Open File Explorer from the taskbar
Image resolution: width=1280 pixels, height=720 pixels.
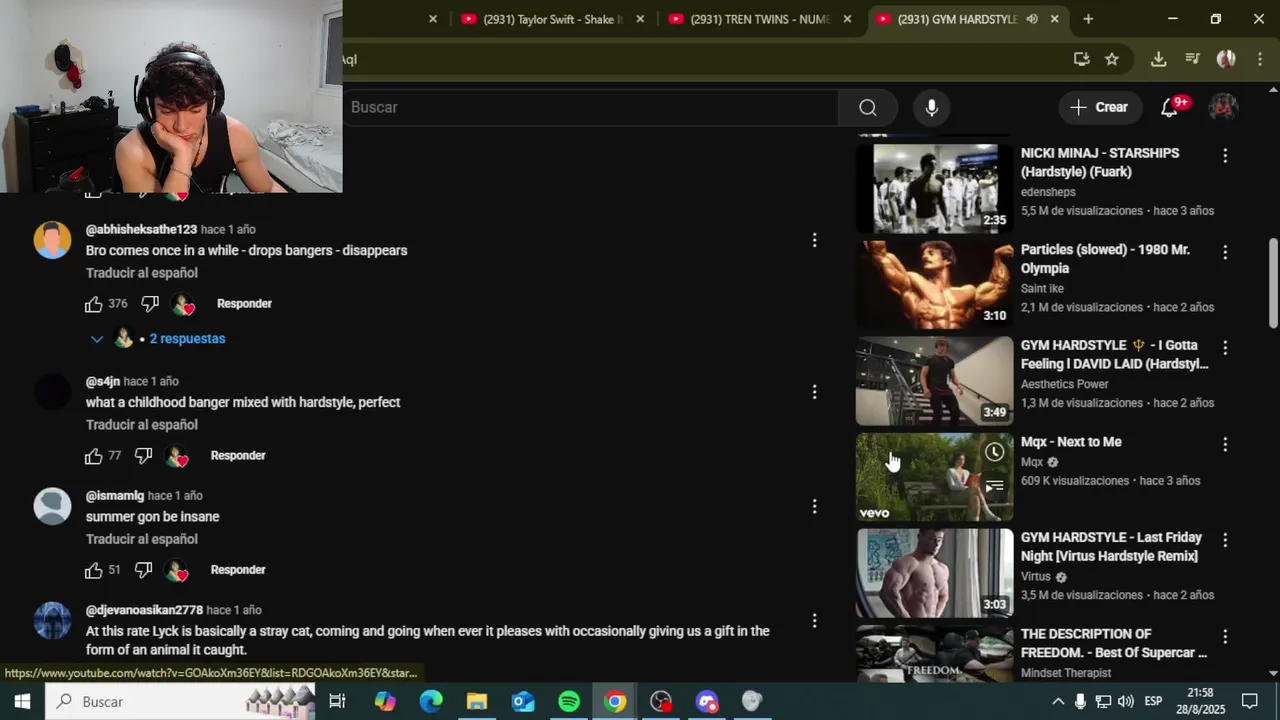pyautogui.click(x=476, y=701)
